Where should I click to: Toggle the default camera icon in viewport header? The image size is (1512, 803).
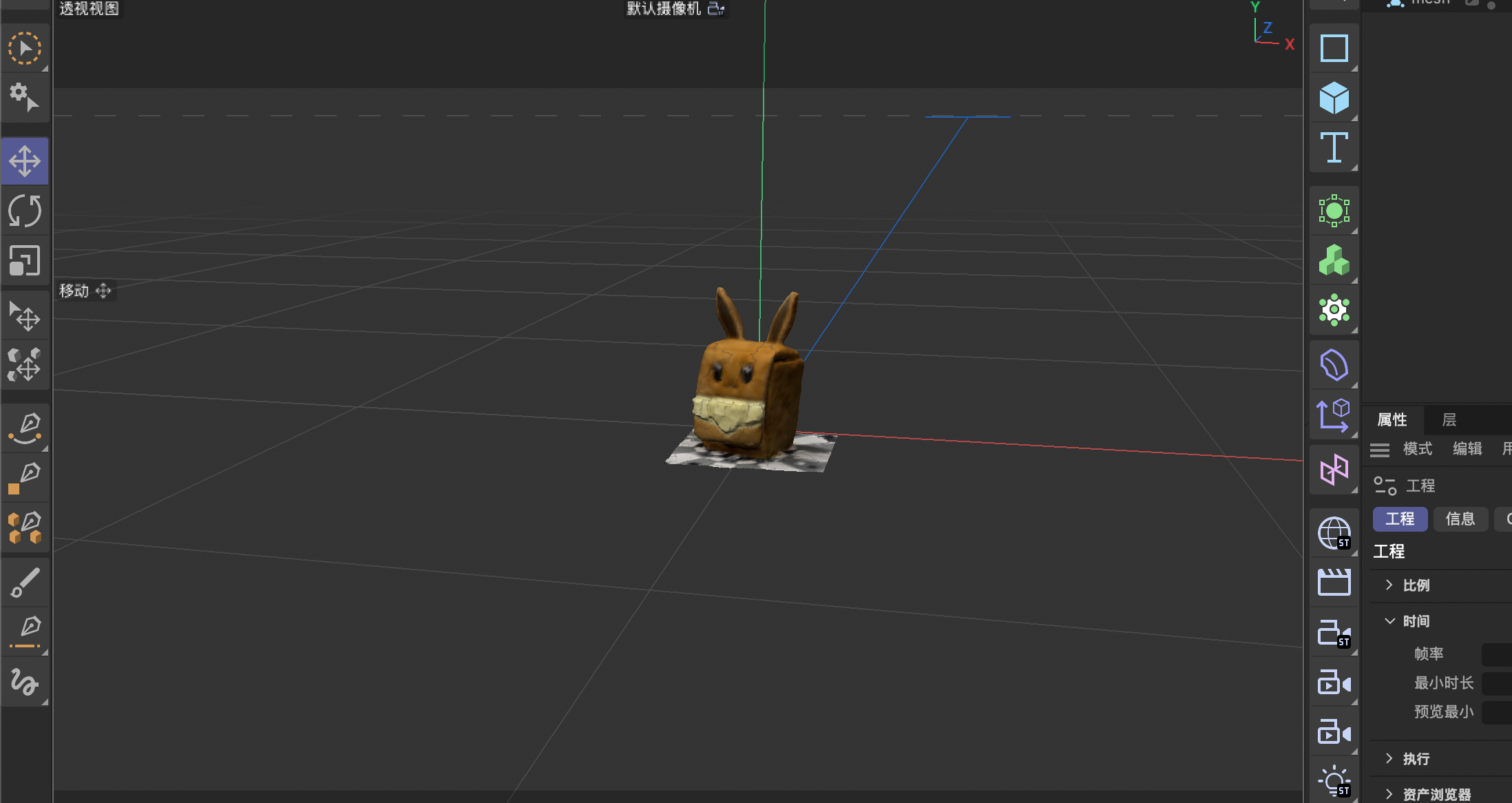click(x=716, y=9)
